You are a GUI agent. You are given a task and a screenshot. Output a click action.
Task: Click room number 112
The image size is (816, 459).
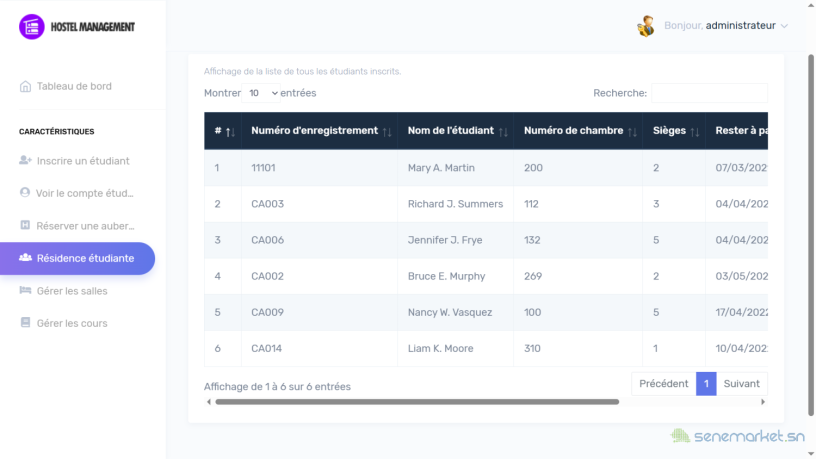(531, 204)
